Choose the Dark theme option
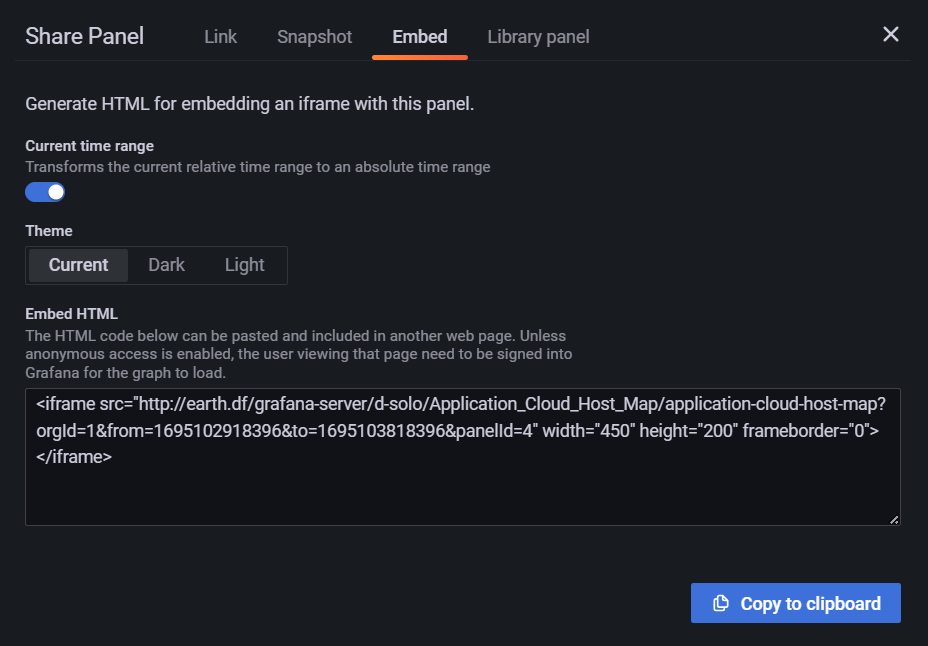The width and height of the screenshot is (928, 646). pos(166,265)
